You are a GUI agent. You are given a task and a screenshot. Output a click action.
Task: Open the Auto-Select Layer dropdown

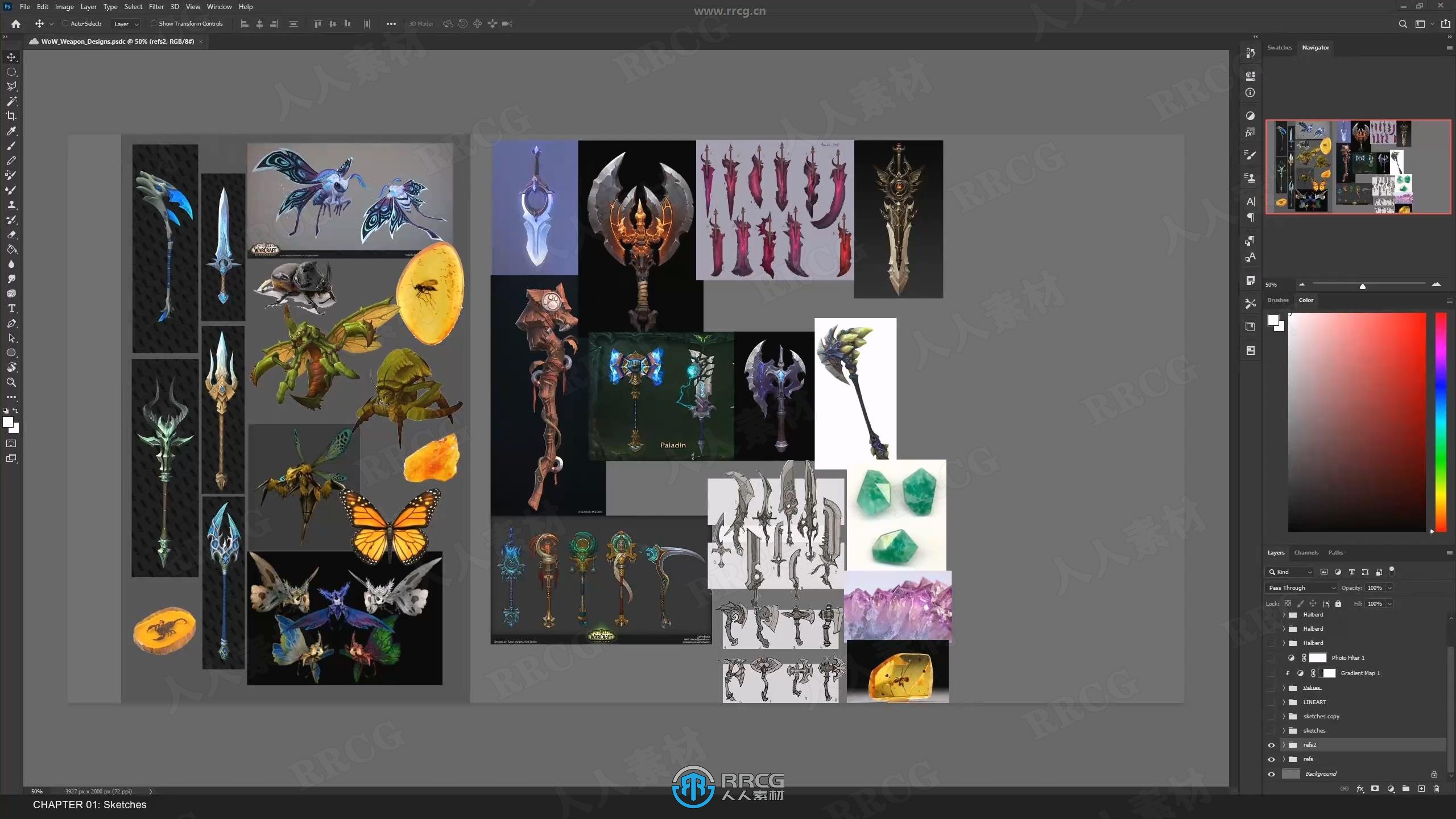coord(126,24)
